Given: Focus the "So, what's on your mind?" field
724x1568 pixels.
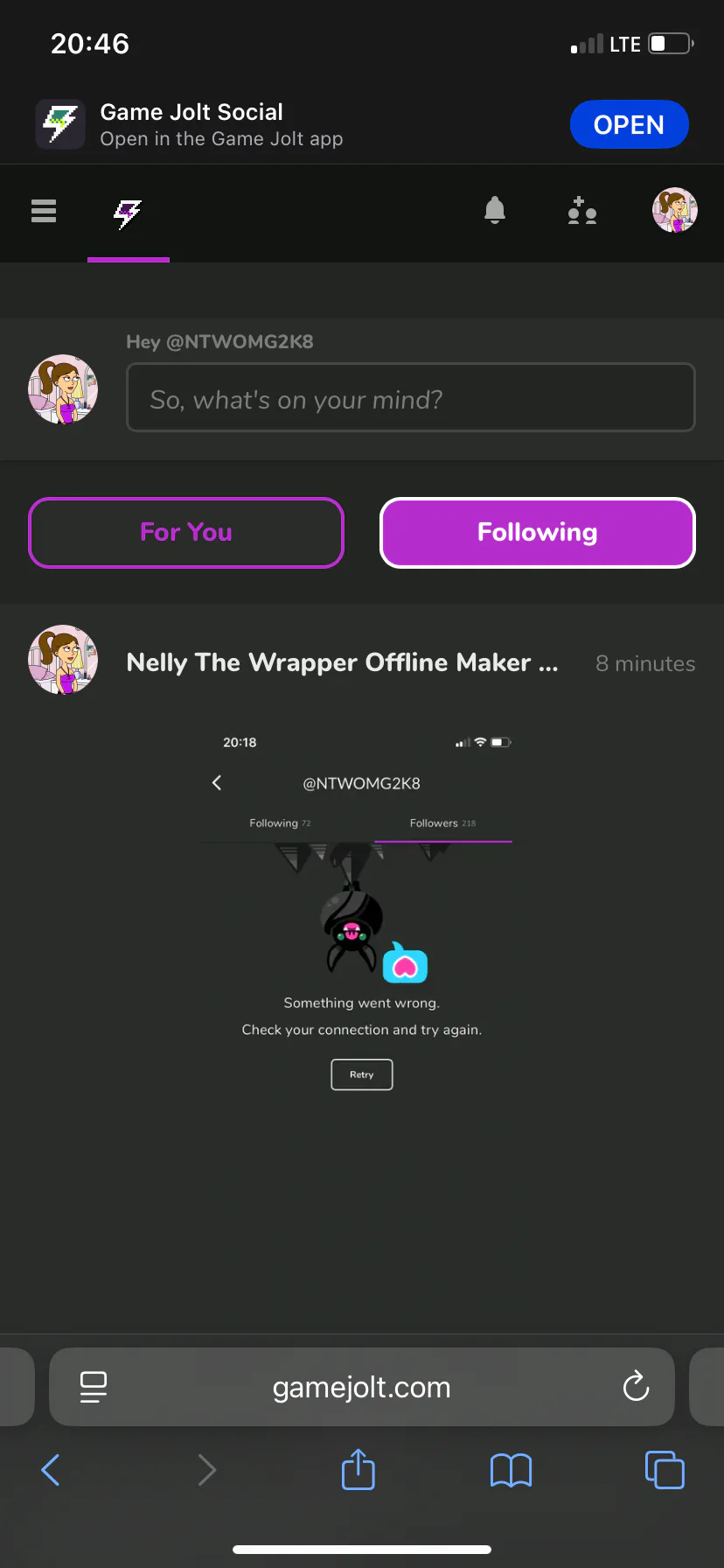Looking at the screenshot, I should 411,397.
